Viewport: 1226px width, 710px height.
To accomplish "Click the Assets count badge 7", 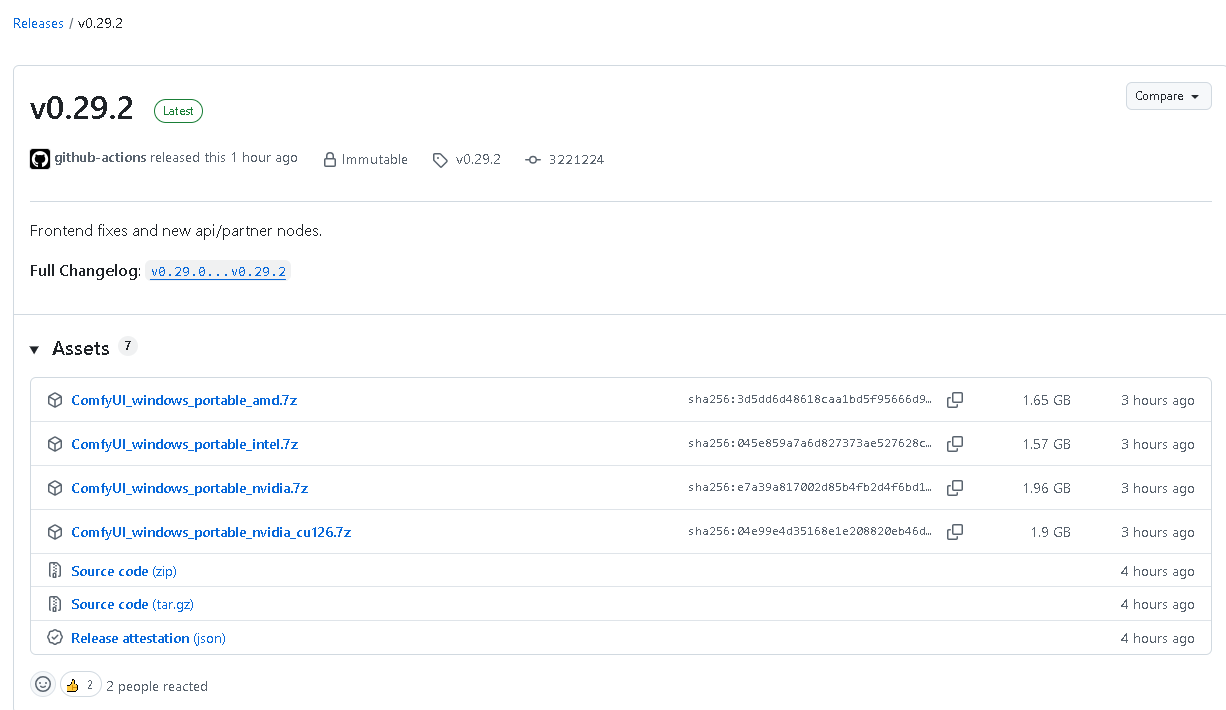I will click(x=127, y=346).
